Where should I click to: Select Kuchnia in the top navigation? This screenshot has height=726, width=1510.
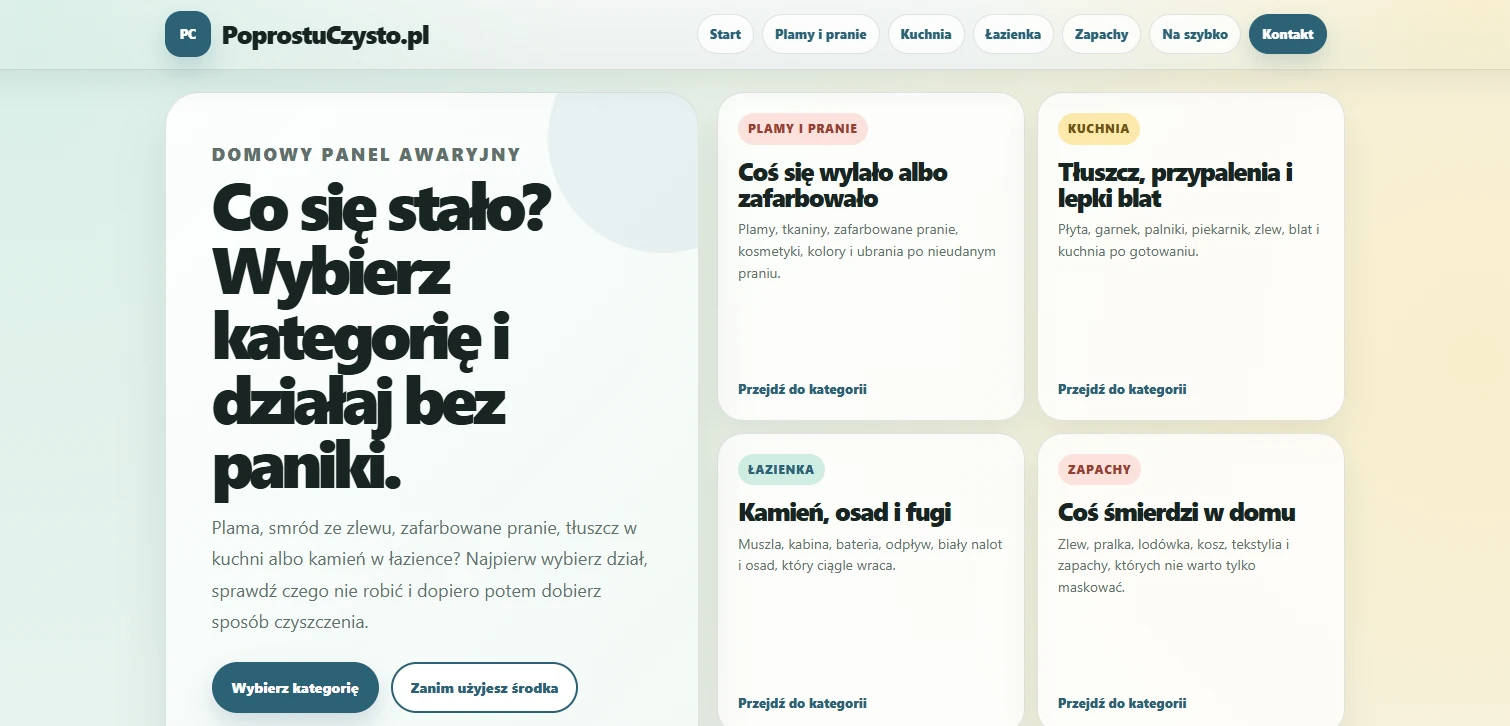tap(926, 34)
